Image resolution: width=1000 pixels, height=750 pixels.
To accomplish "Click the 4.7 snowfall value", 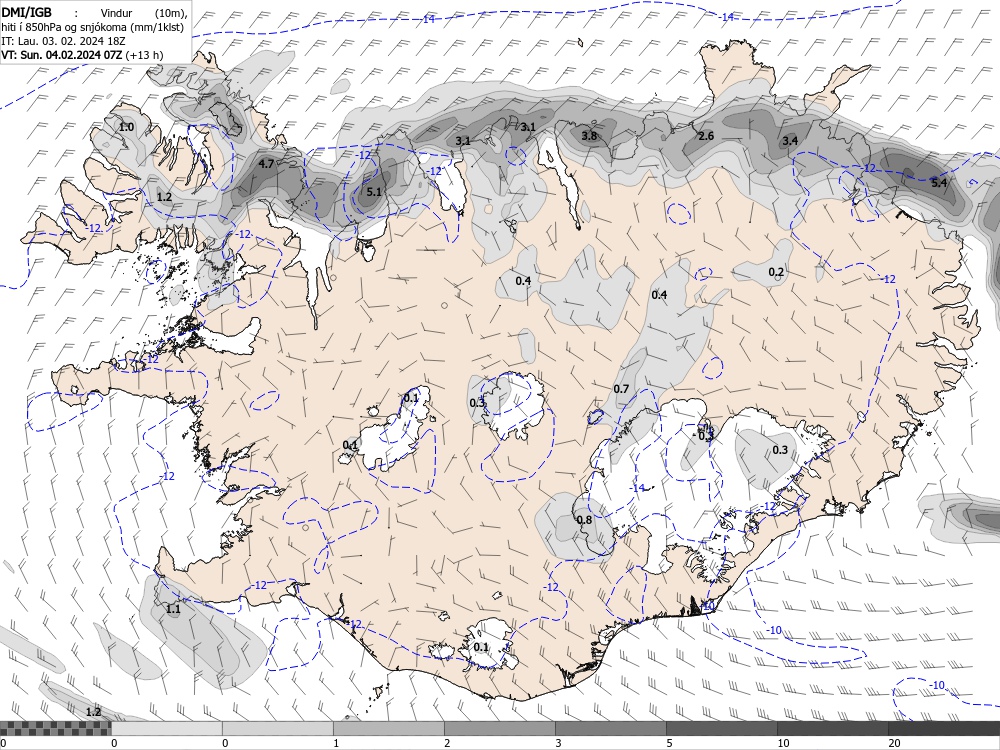I will [266, 164].
